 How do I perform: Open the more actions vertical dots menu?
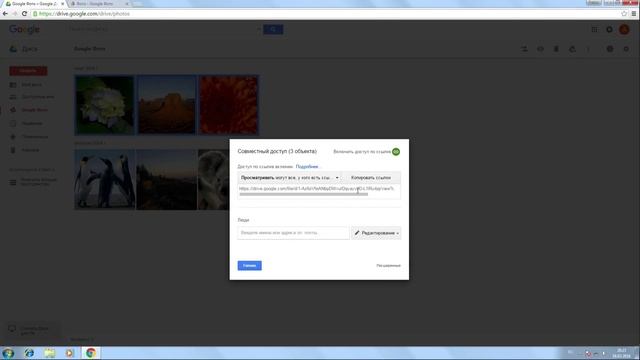[x=588, y=49]
